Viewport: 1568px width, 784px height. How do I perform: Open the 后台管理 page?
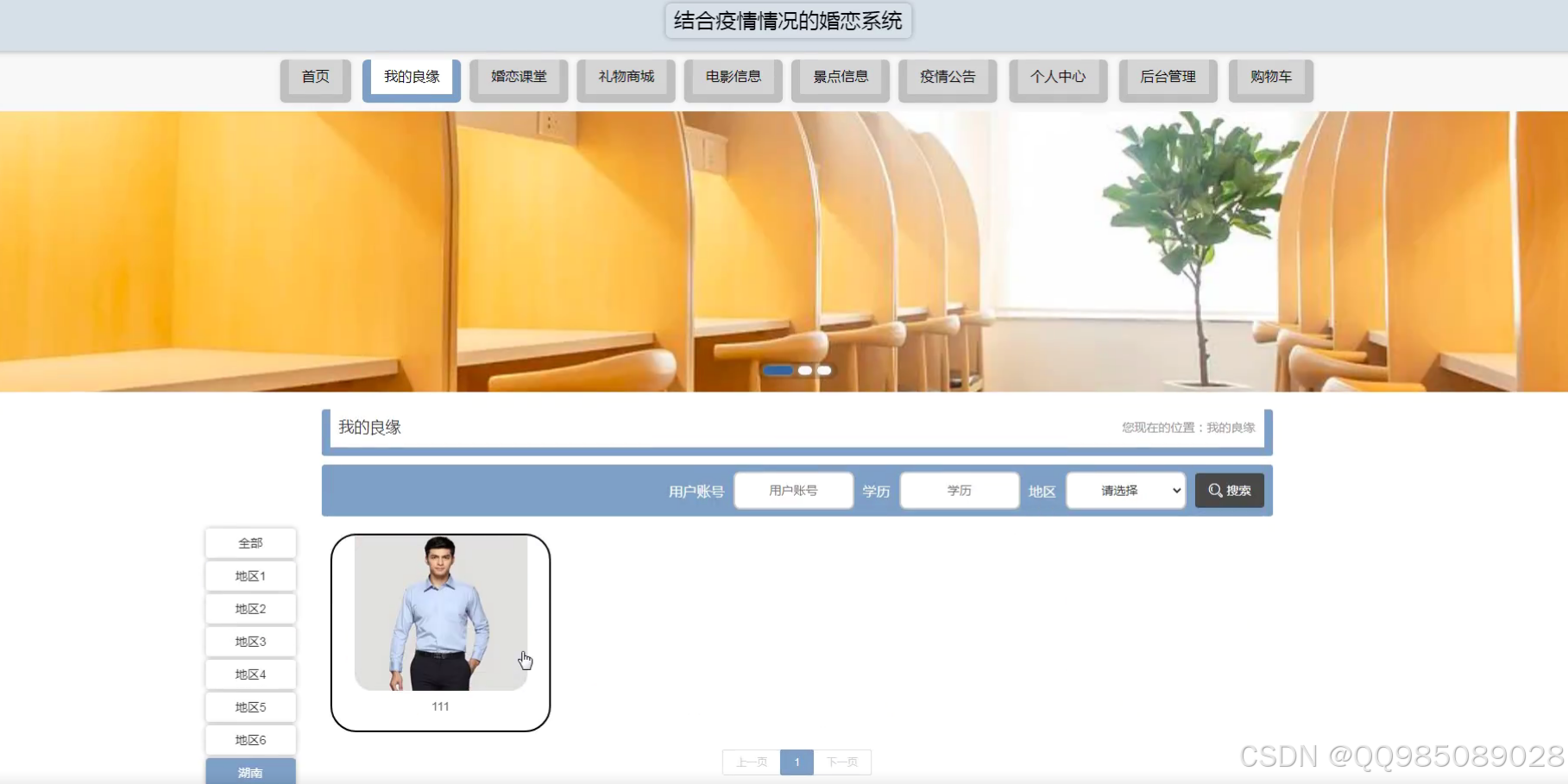tap(1168, 77)
